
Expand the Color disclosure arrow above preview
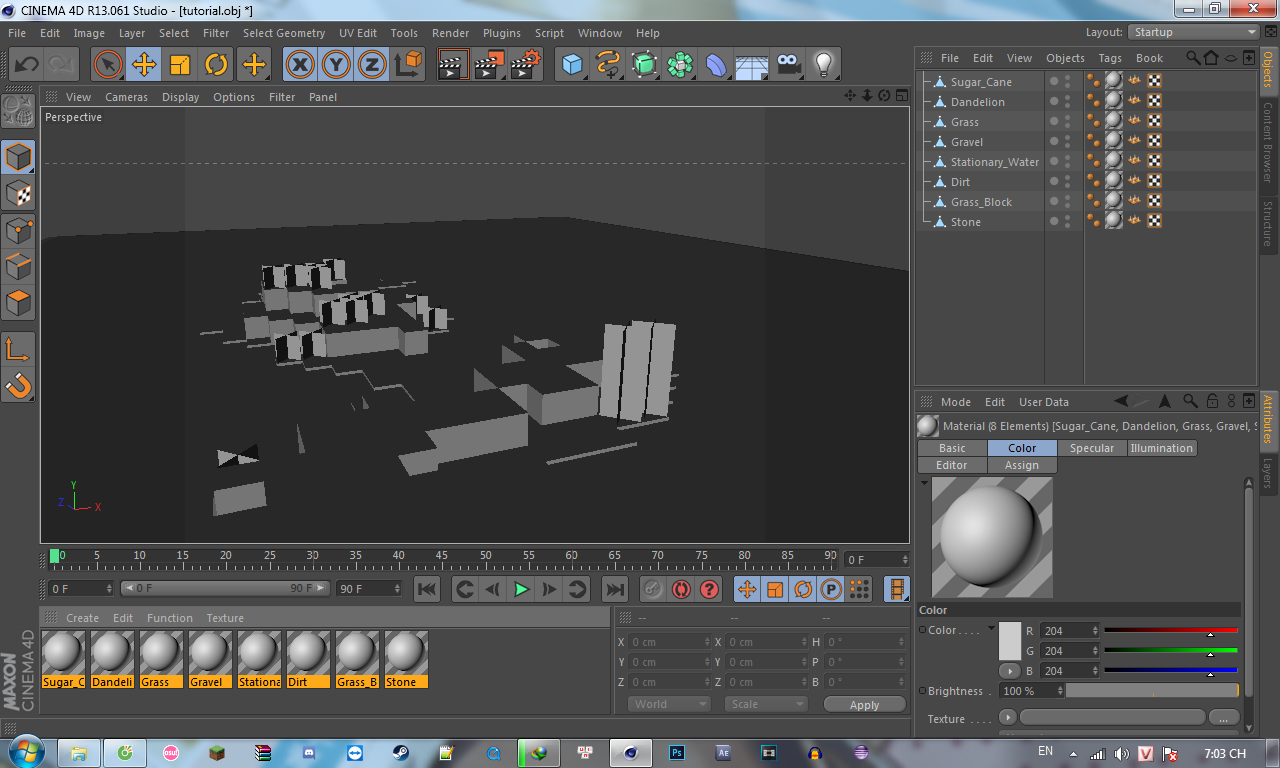click(x=924, y=482)
